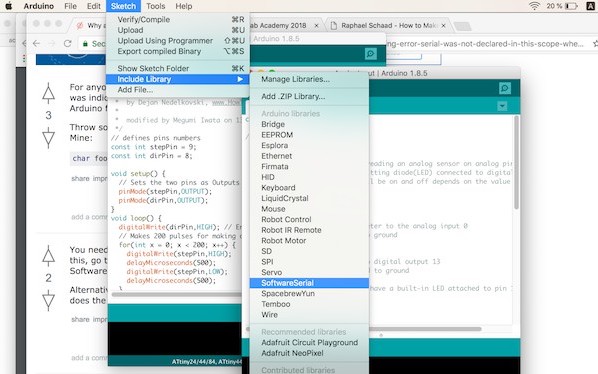
Task: Select Show Sketch Folder
Action: pyautogui.click(x=178, y=69)
